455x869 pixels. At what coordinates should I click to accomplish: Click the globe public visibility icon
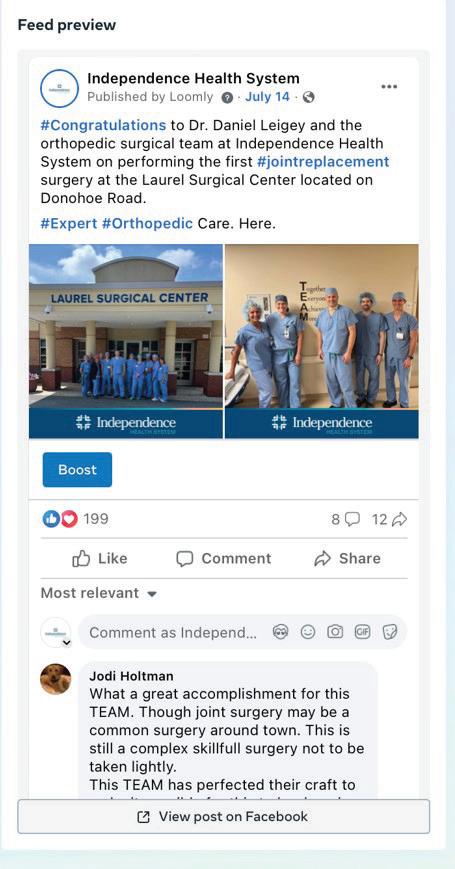pos(309,98)
